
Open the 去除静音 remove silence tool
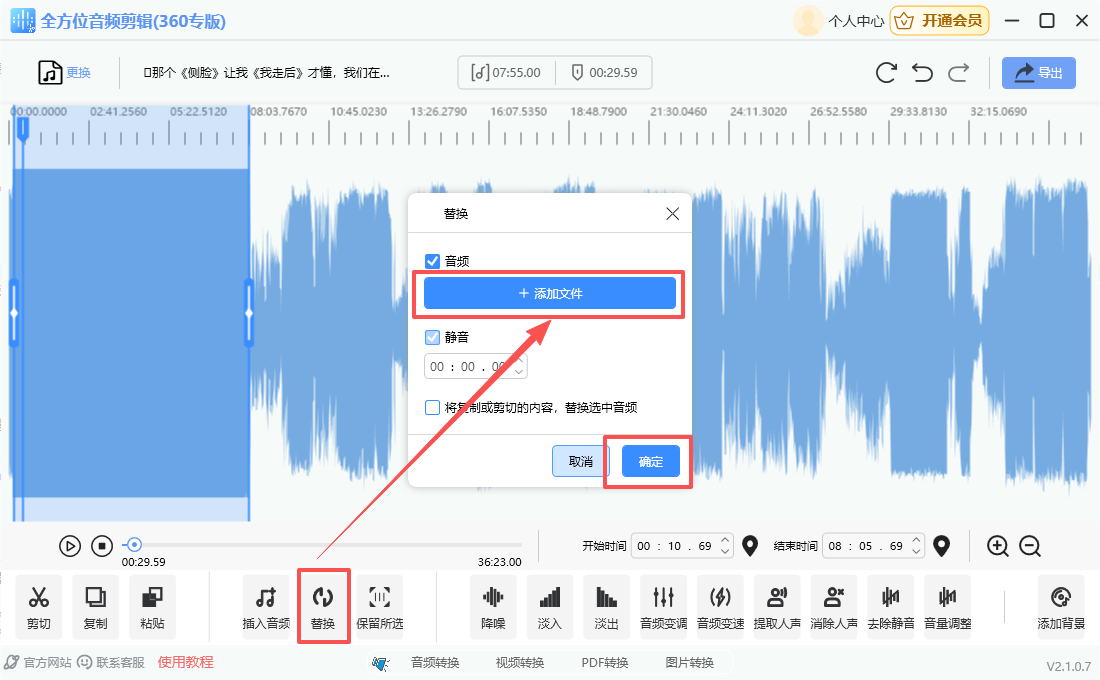892,607
